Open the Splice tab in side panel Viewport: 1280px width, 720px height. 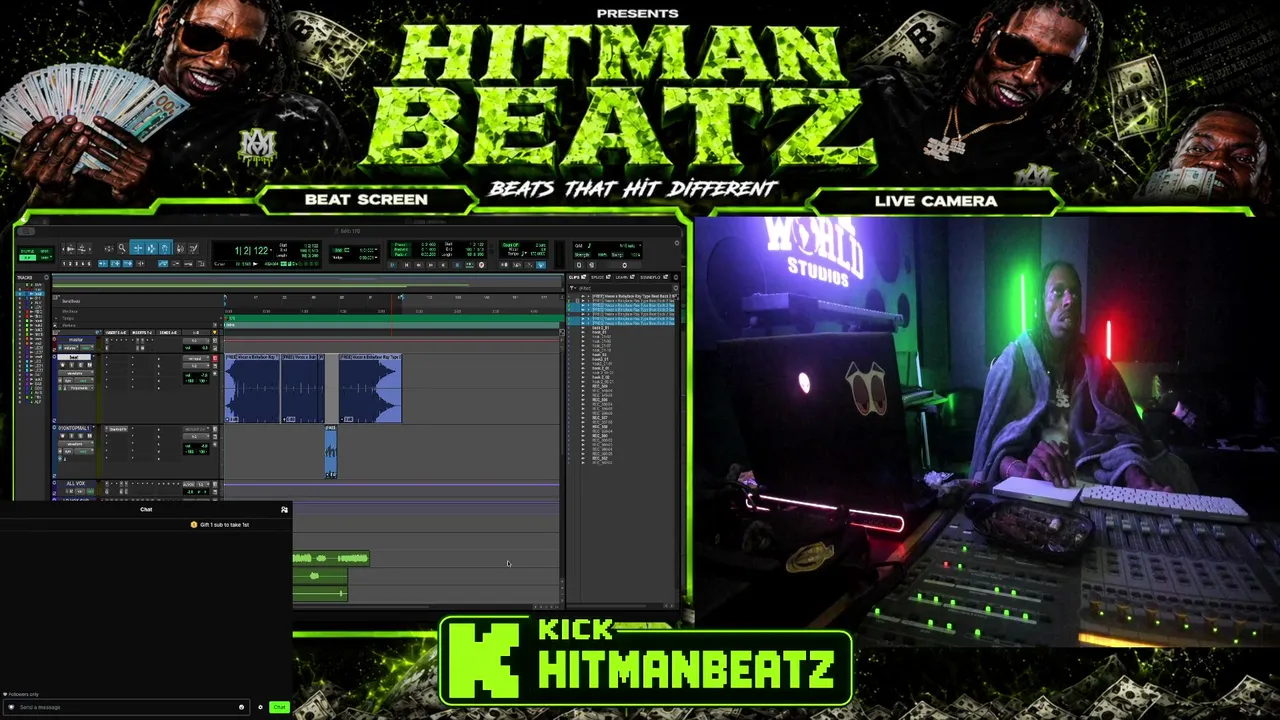click(601, 277)
